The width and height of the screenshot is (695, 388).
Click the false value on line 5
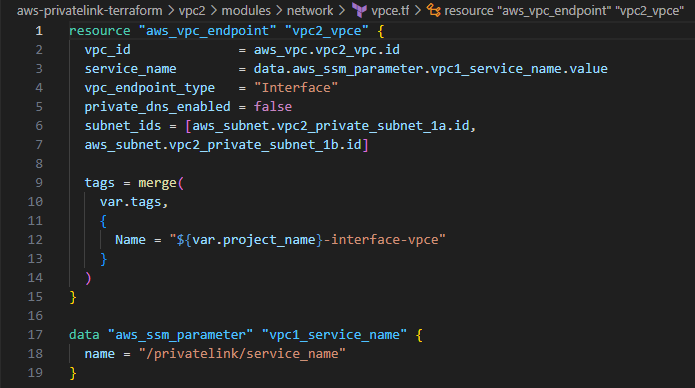[273, 107]
